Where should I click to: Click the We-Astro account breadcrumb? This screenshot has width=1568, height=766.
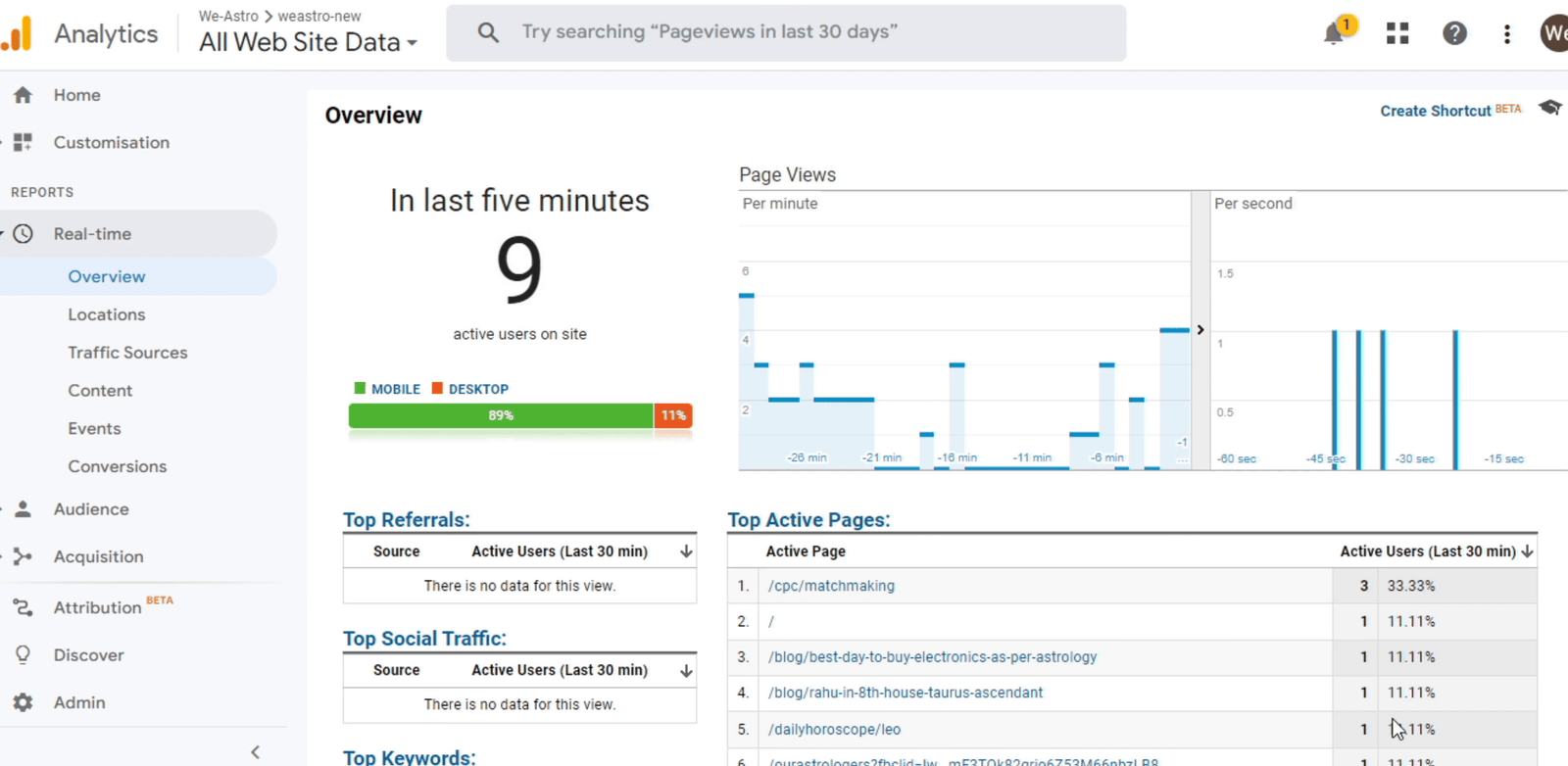228,16
